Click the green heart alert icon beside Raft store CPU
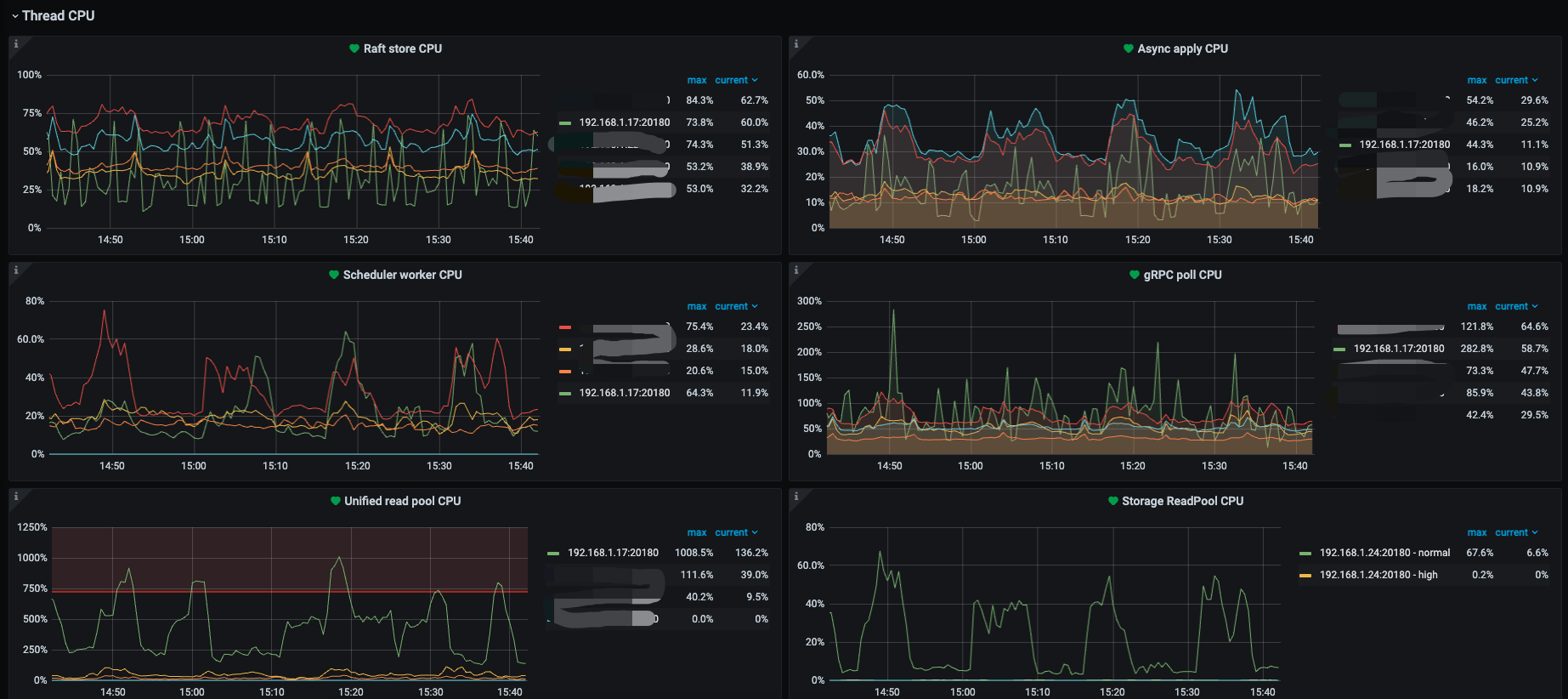Image resolution: width=1568 pixels, height=699 pixels. coord(354,48)
